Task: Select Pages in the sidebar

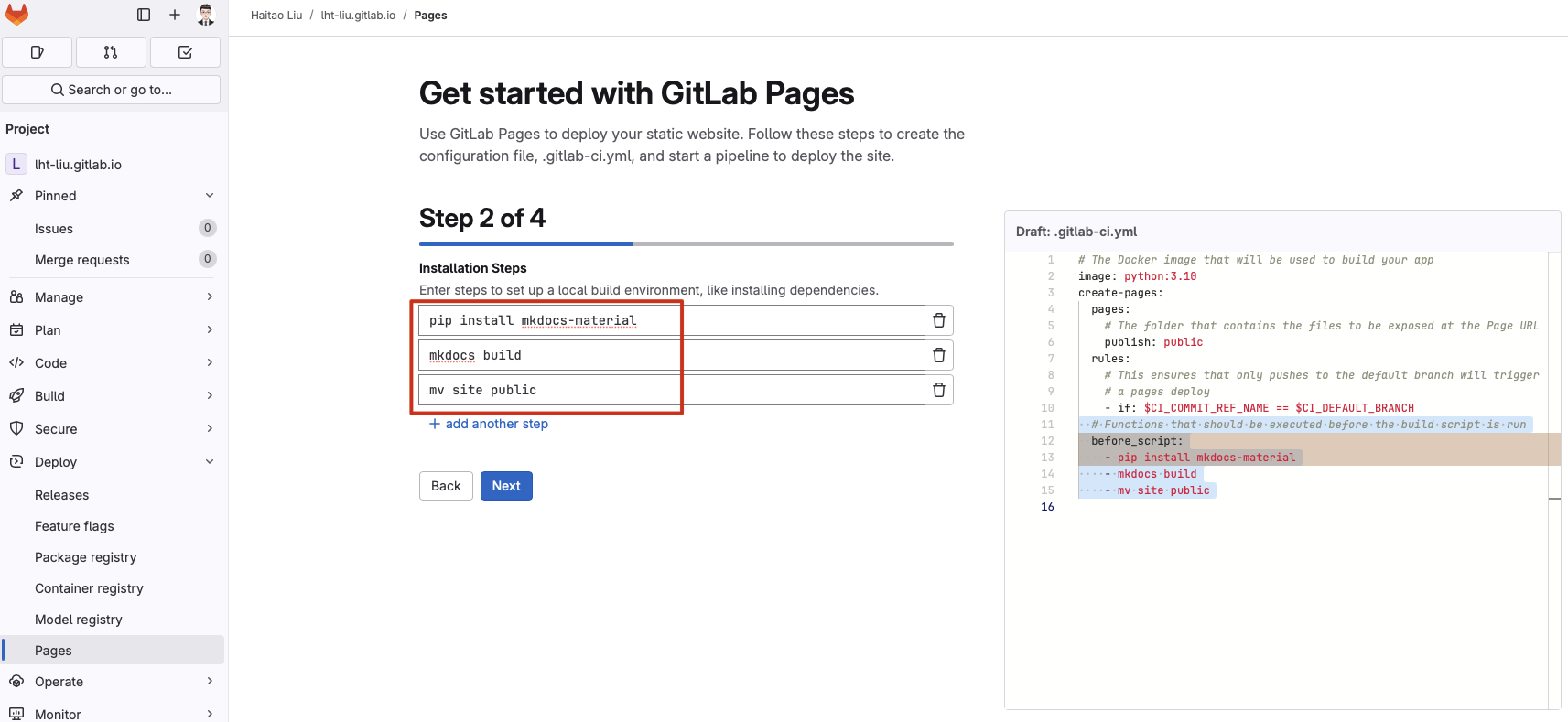Action: click(113, 651)
